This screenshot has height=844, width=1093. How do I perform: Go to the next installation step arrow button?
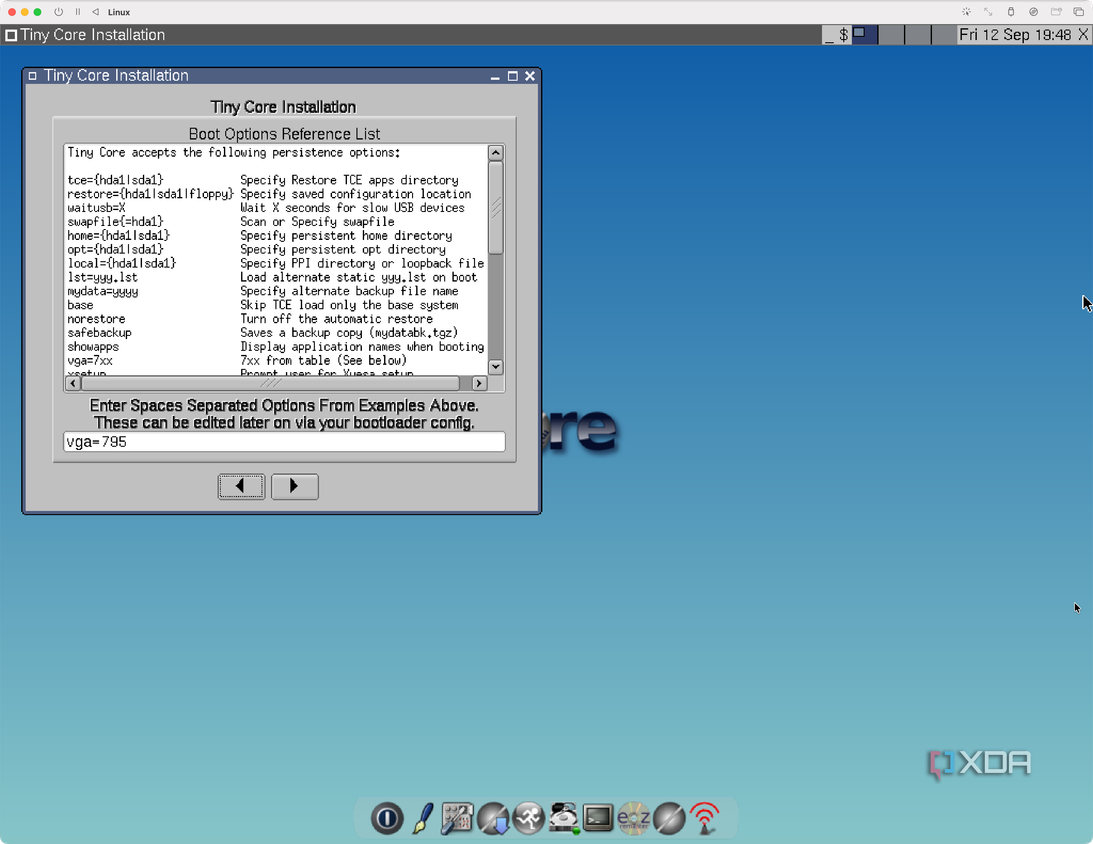coord(294,486)
